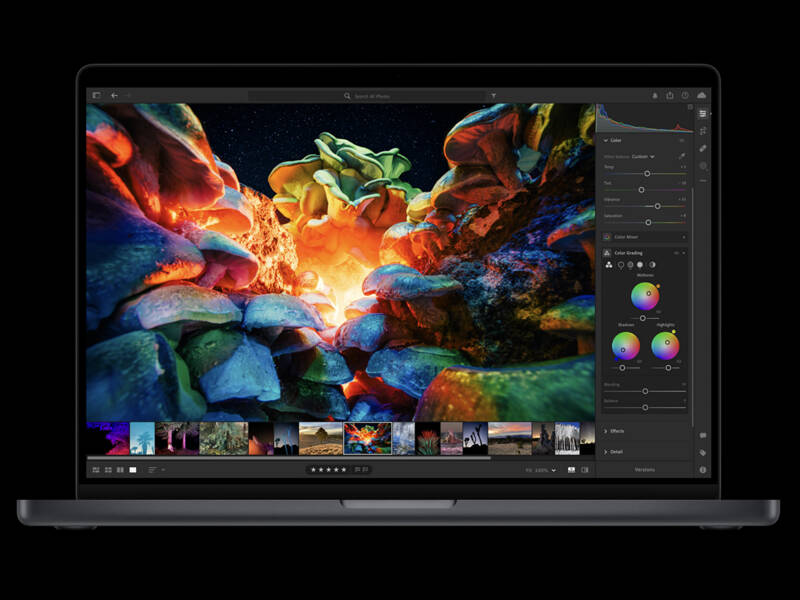
Task: Click the share/export icon
Action: tap(670, 96)
